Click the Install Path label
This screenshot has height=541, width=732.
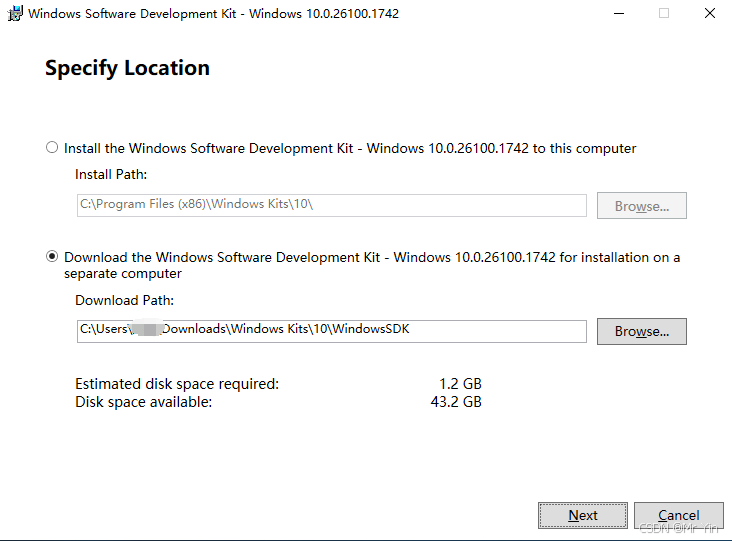pyautogui.click(x=111, y=175)
